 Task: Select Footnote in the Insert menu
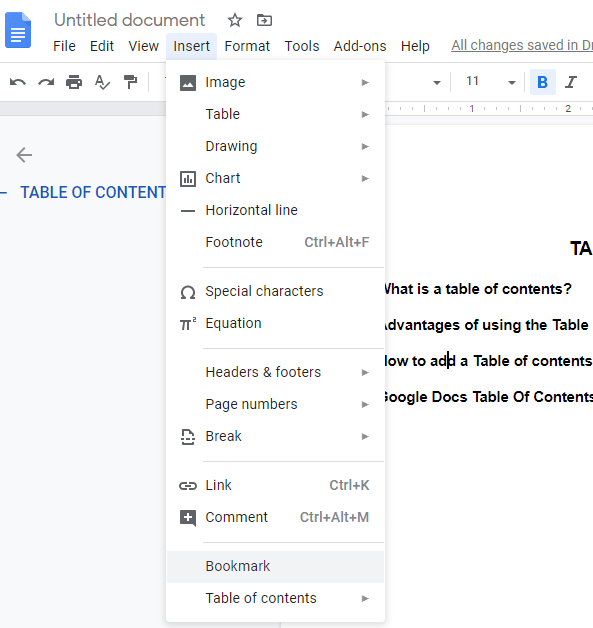[x=275, y=242]
